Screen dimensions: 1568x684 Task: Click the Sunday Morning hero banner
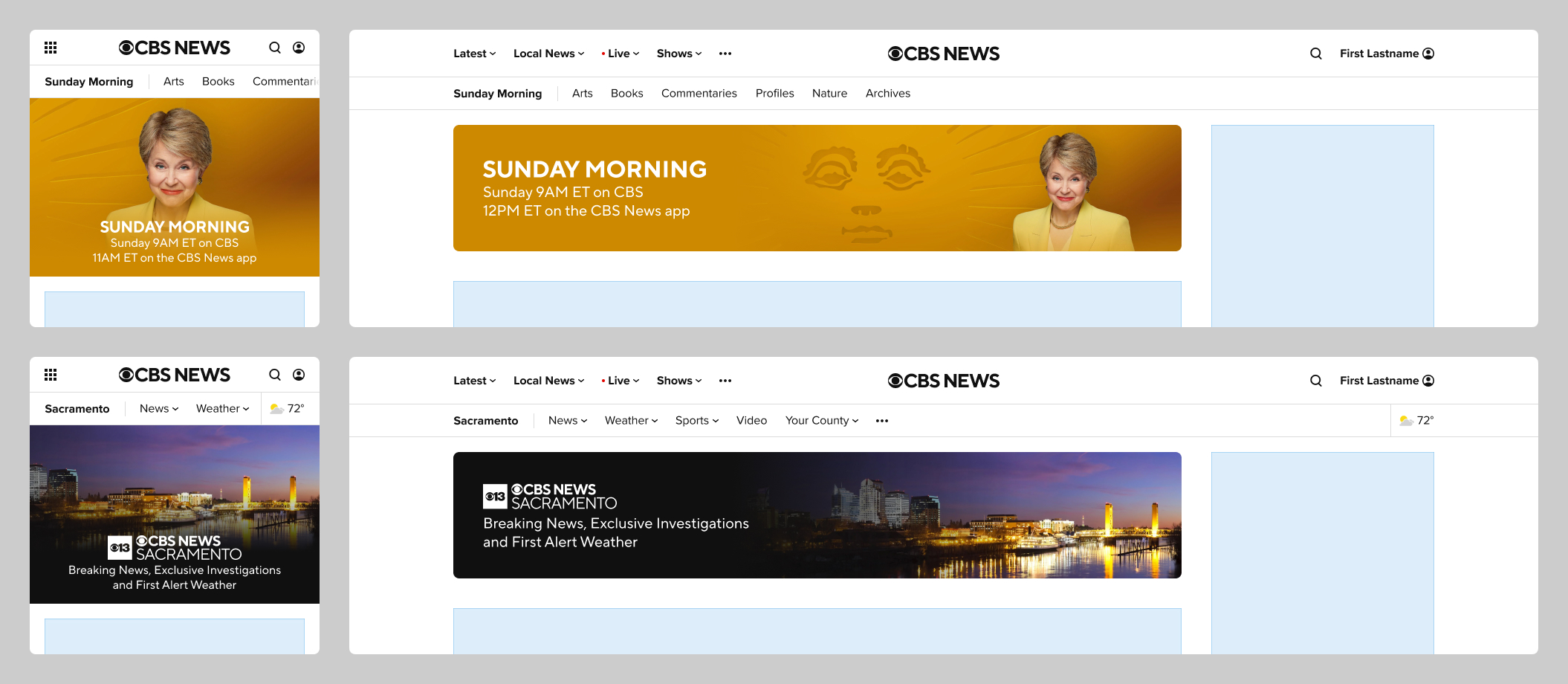tap(816, 187)
